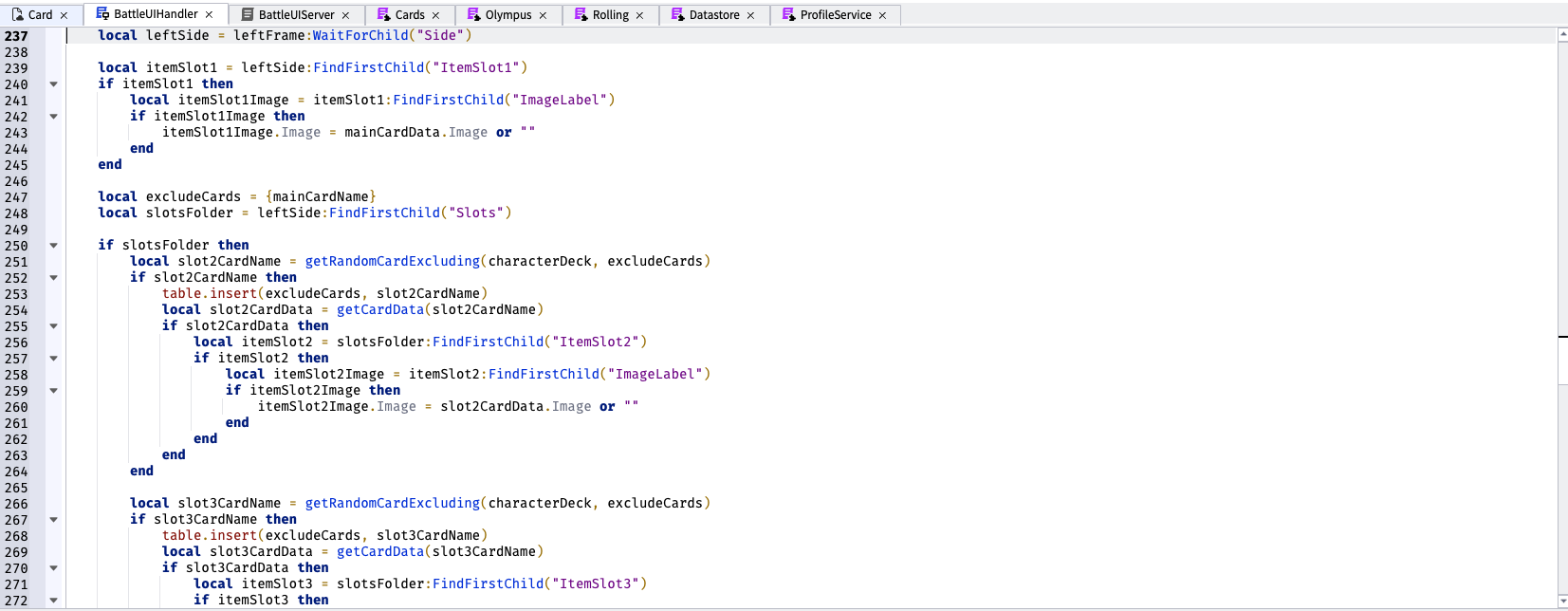1568x611 pixels.
Task: Fold the slot3CardName block at line 267
Action: 54,520
